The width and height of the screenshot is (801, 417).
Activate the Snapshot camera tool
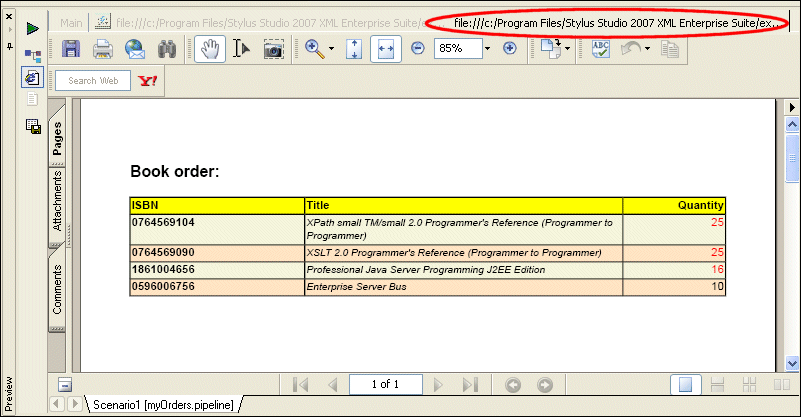(x=273, y=48)
